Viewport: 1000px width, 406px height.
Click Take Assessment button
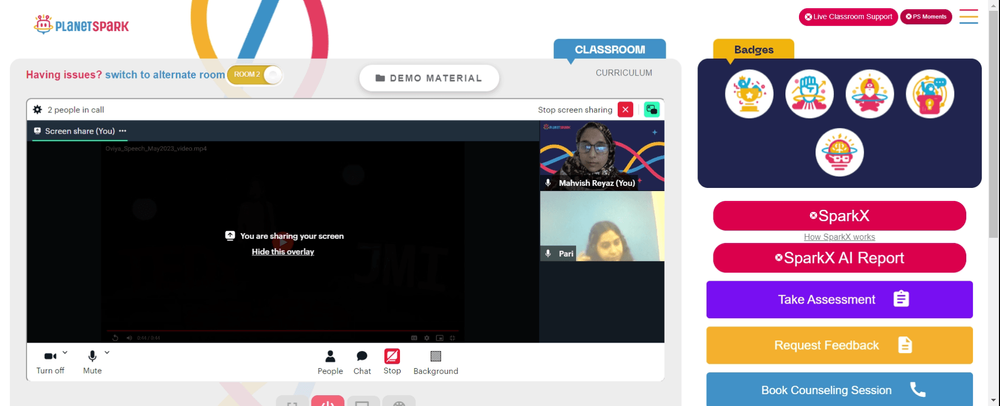click(839, 300)
